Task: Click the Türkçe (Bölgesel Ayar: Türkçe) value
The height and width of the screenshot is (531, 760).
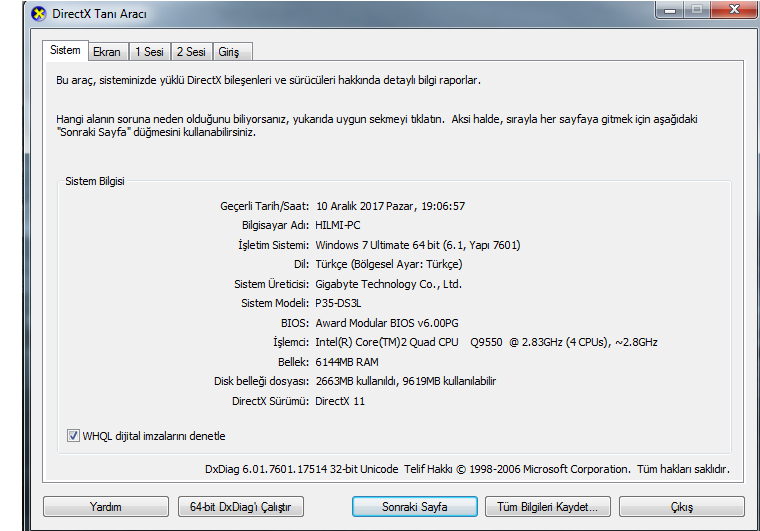Action: 389,265
